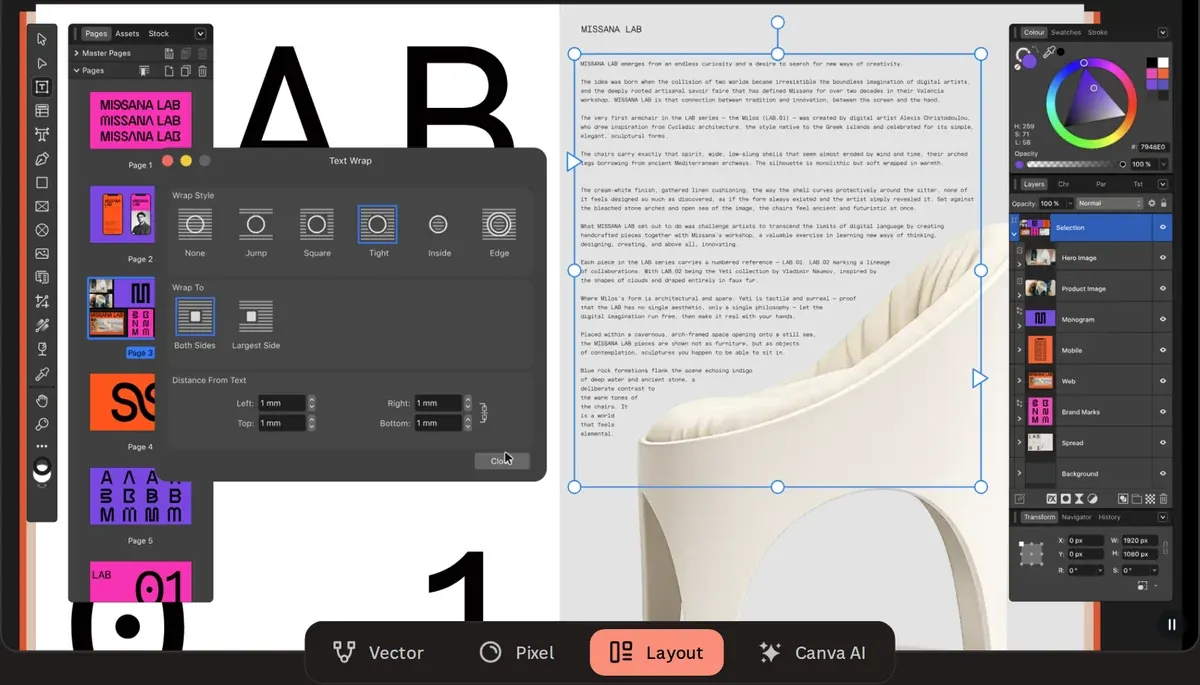Image resolution: width=1200 pixels, height=685 pixels.
Task: Click the Delete Page trash icon in Pages panel
Action: 202,71
